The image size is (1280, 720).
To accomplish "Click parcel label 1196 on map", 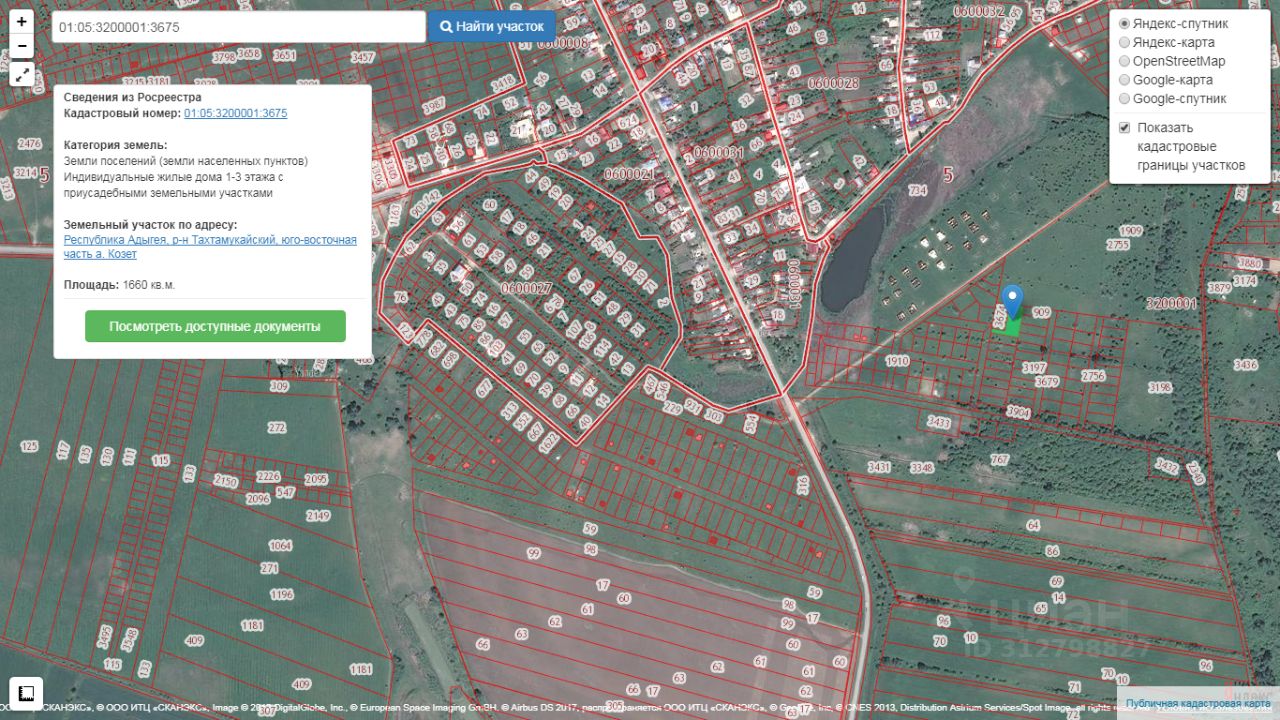I will click(x=282, y=594).
